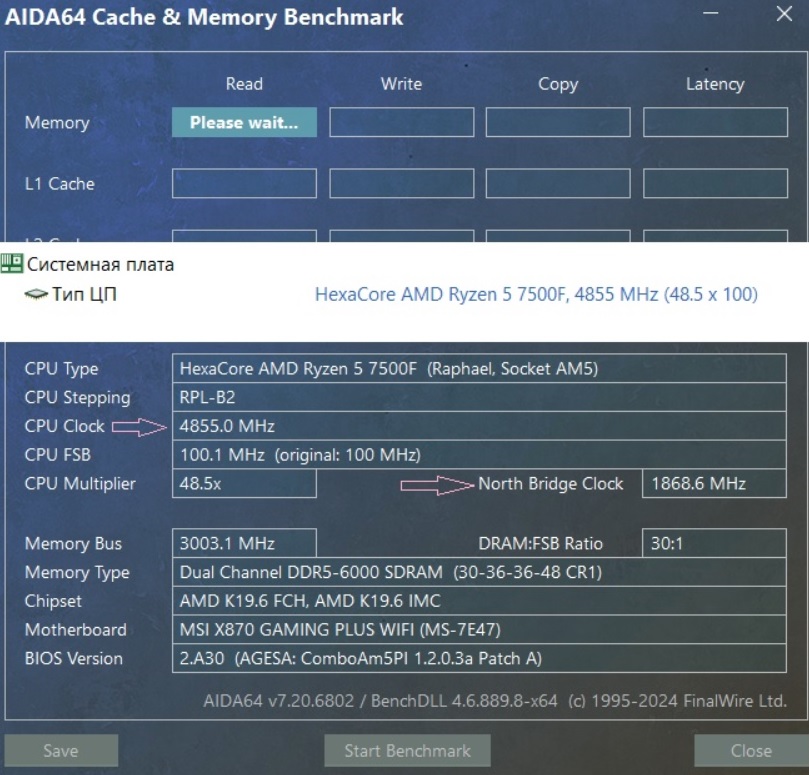Click the 1868.6 MHz North Bridge value

715,483
